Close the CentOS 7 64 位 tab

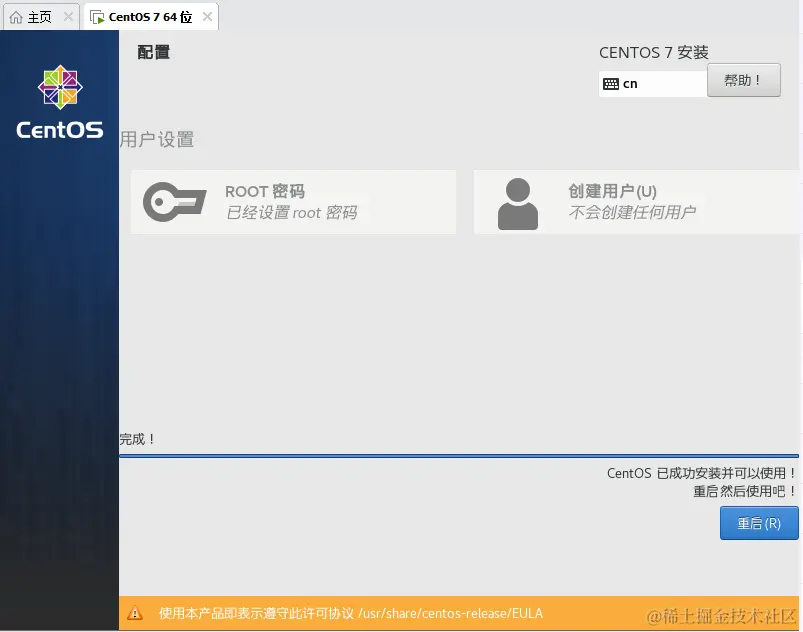pos(207,17)
